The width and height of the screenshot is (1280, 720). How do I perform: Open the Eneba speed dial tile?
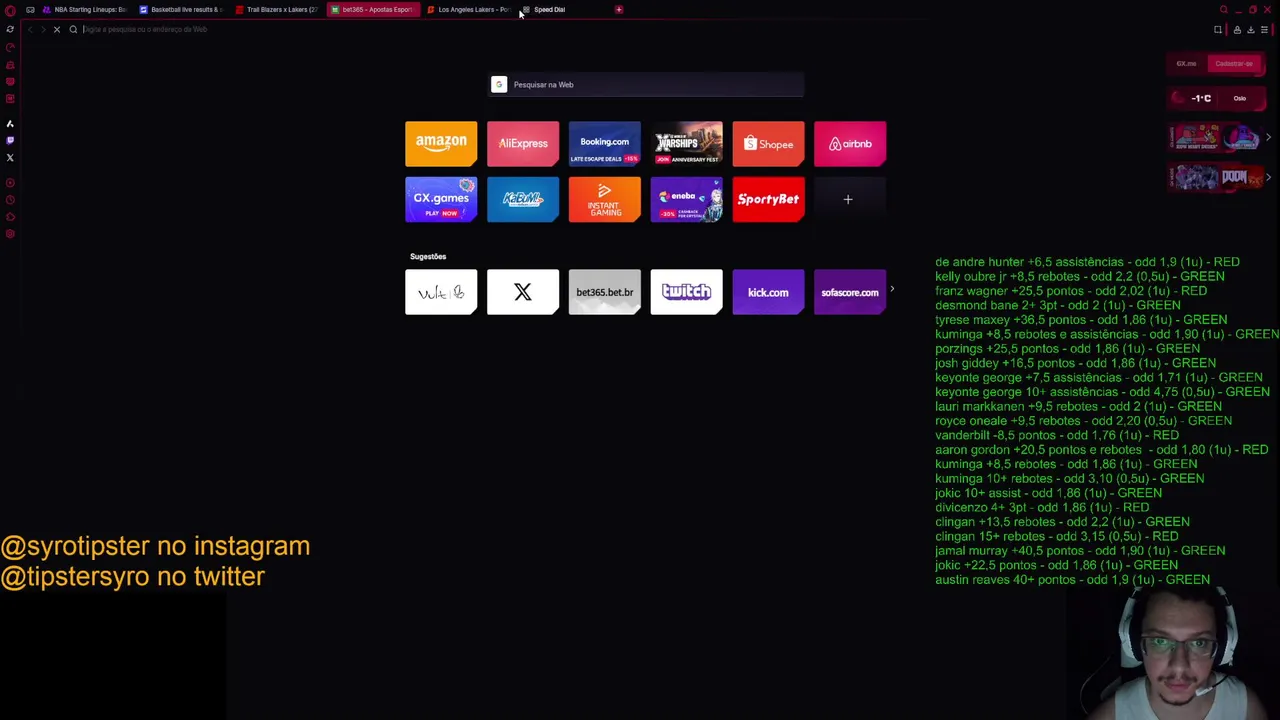coord(686,199)
